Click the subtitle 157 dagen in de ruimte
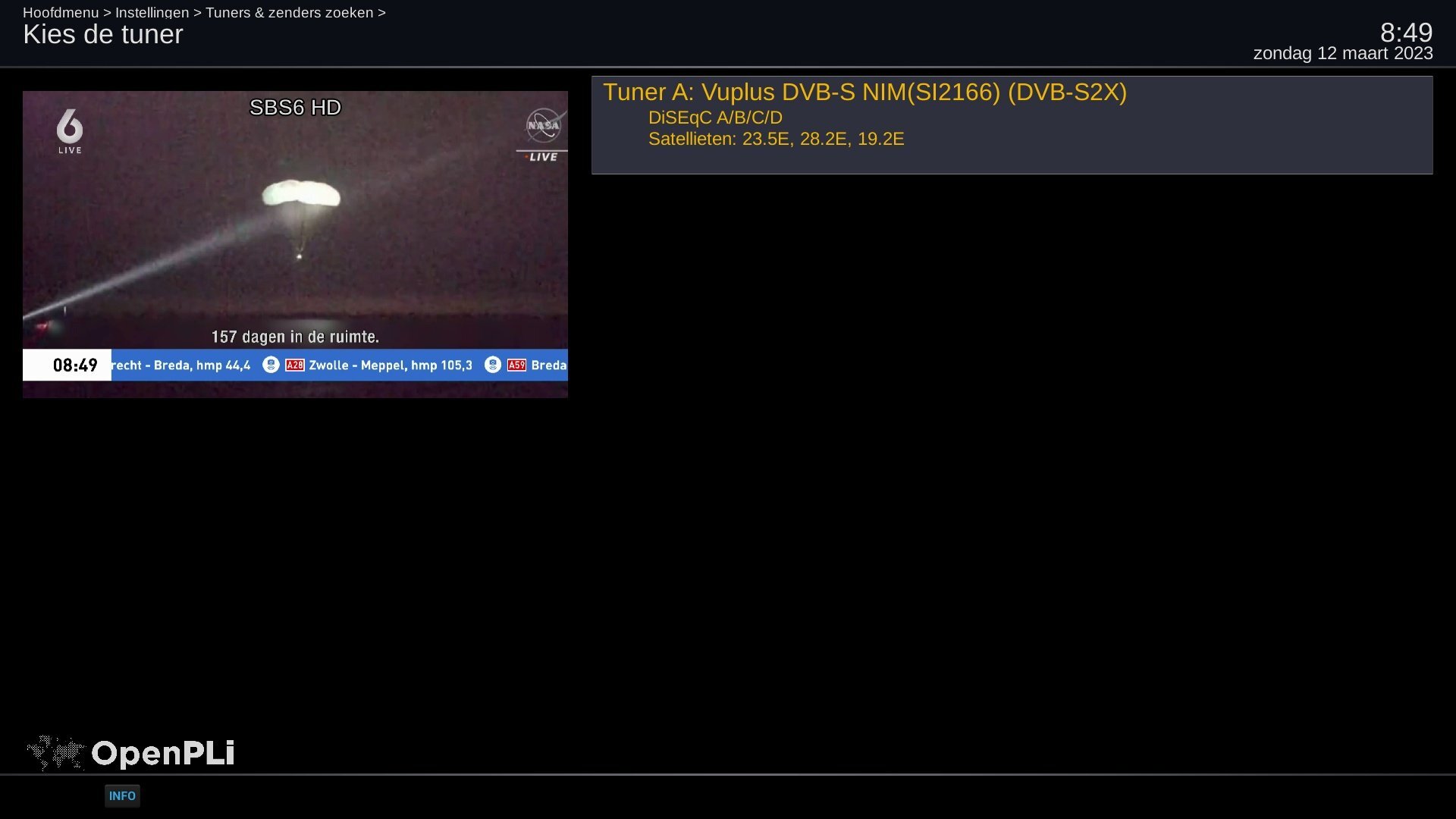Image resolution: width=1456 pixels, height=819 pixels. pos(295,337)
